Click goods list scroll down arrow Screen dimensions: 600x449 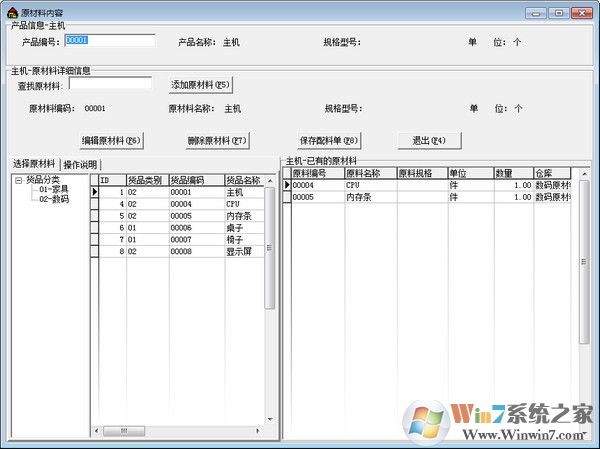270,420
